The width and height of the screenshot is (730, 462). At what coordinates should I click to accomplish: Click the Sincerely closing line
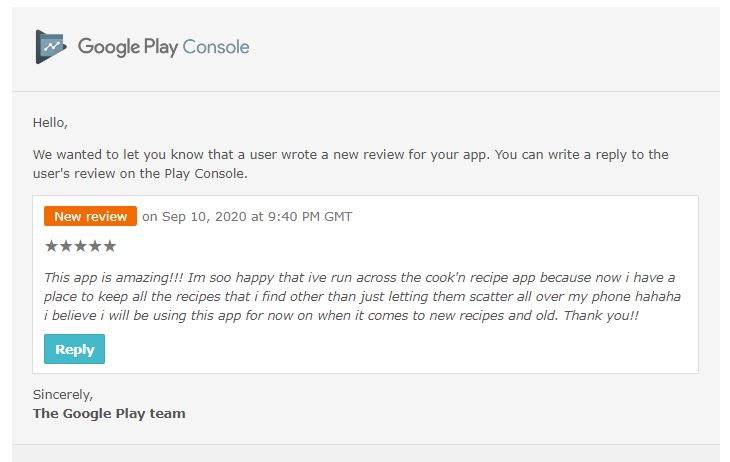pyautogui.click(x=63, y=394)
